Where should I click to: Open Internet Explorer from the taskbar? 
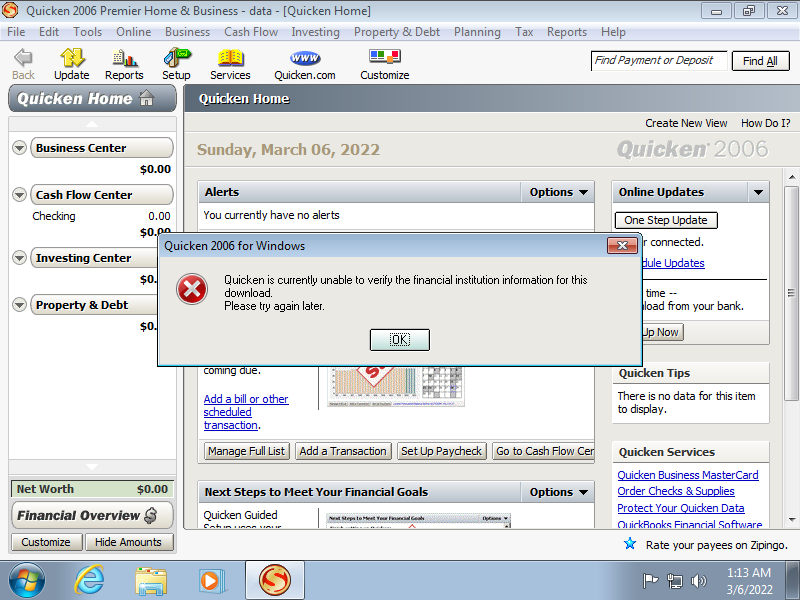[x=89, y=580]
